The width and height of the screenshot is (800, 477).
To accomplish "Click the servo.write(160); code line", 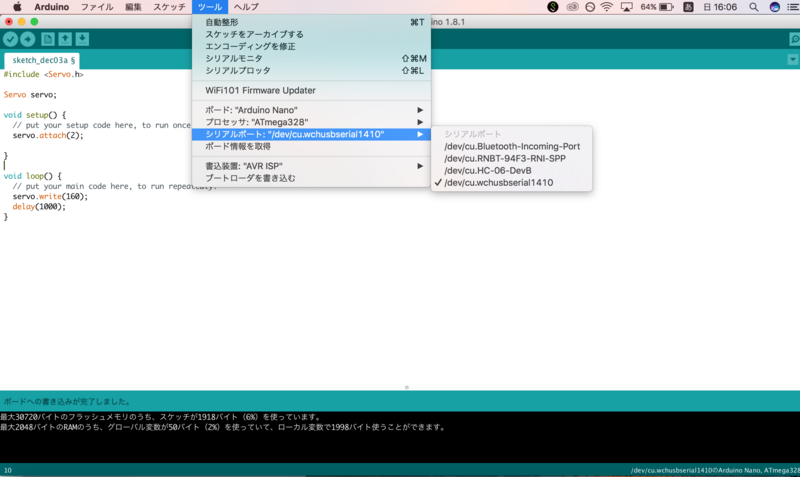I will tap(50, 196).
